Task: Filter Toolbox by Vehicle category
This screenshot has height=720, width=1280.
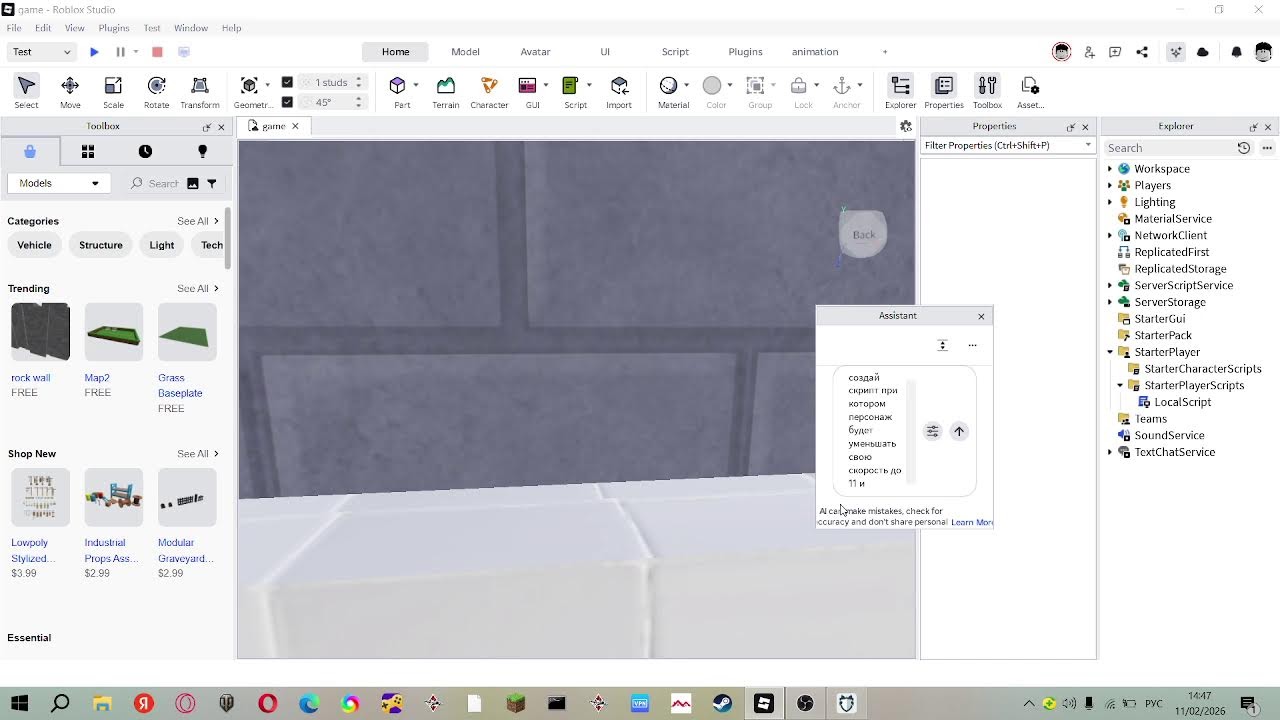Action: pos(34,245)
